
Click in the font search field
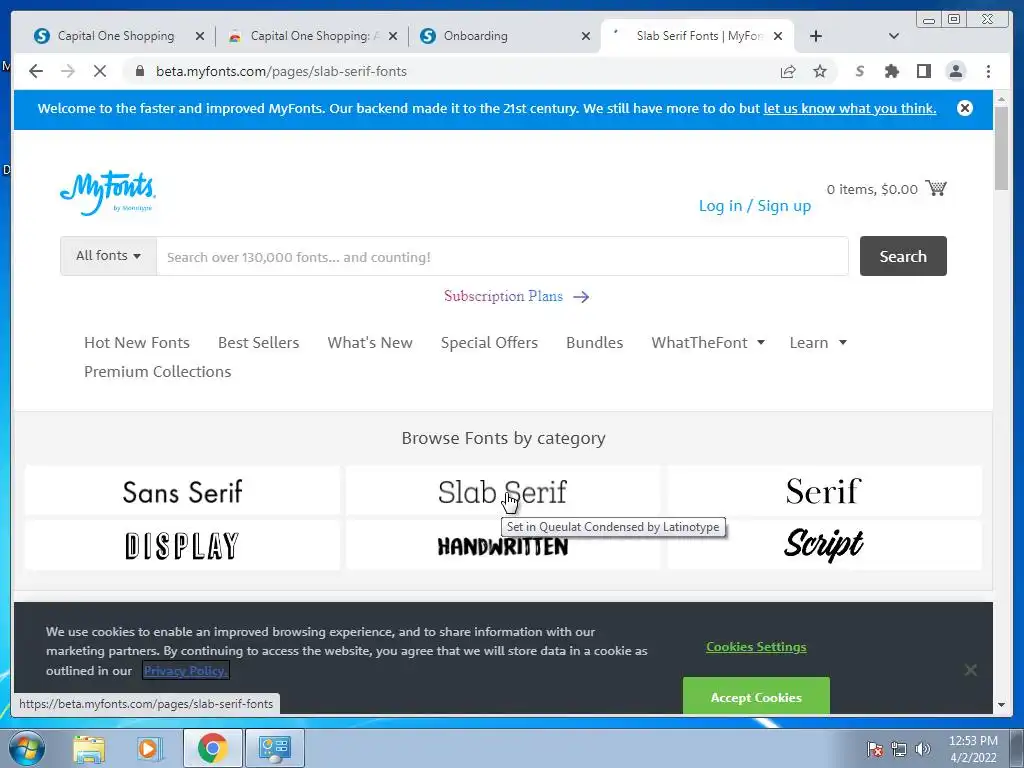pyautogui.click(x=502, y=257)
